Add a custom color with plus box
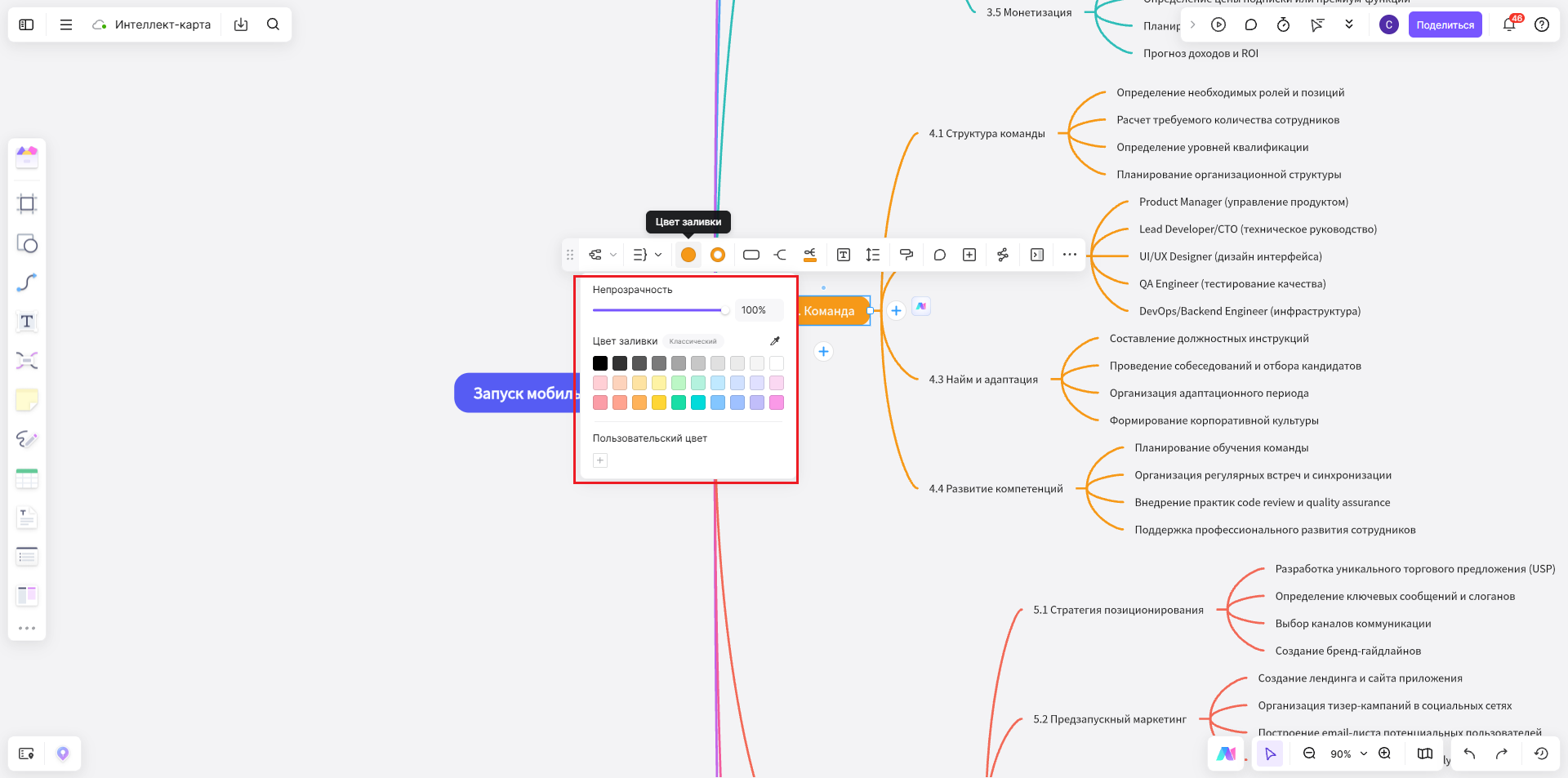 (600, 460)
